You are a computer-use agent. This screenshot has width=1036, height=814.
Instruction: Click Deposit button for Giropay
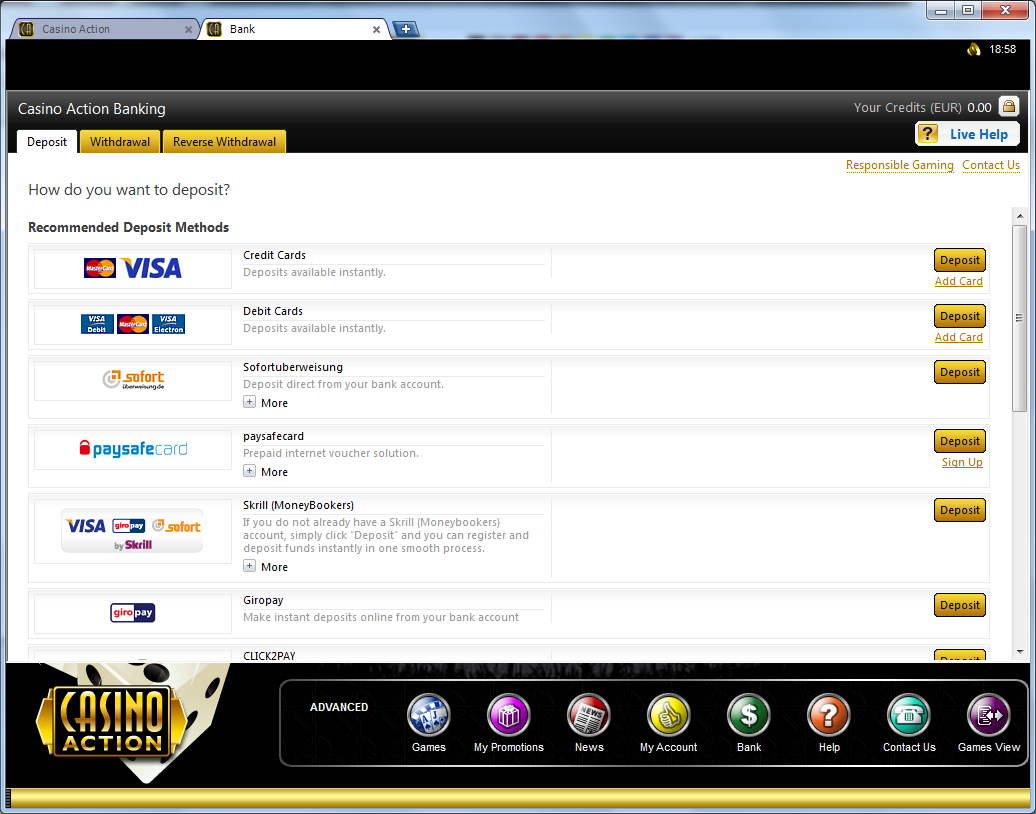point(959,605)
